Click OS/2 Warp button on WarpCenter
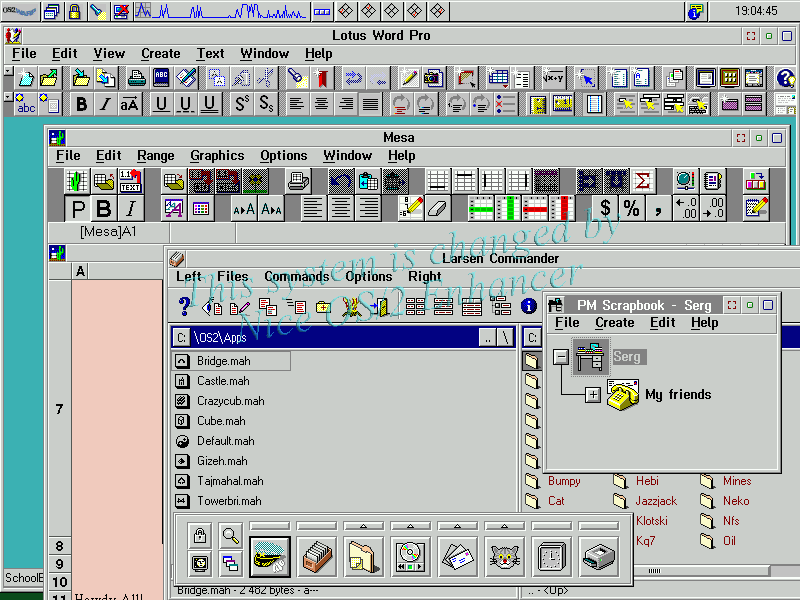 point(19,11)
